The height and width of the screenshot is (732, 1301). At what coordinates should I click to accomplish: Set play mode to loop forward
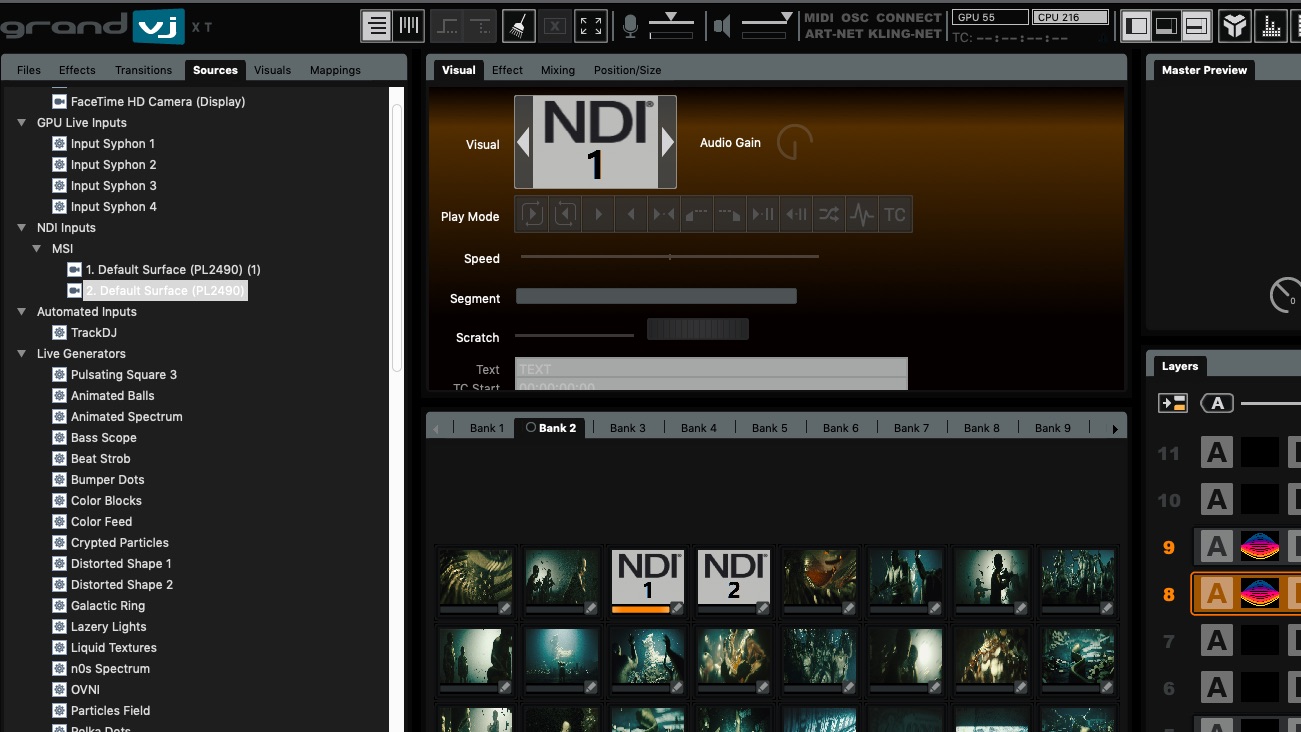tap(532, 214)
